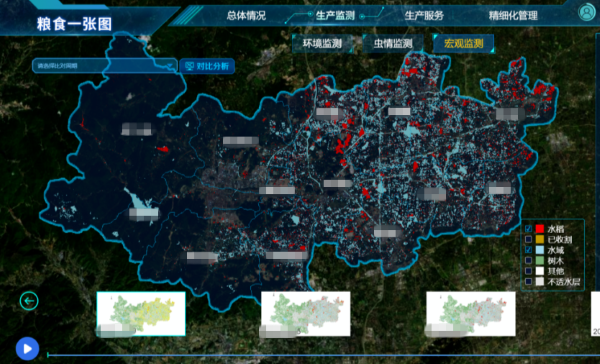Open the 生产服务 navigation tab
This screenshot has height=364, width=600.
tap(424, 16)
